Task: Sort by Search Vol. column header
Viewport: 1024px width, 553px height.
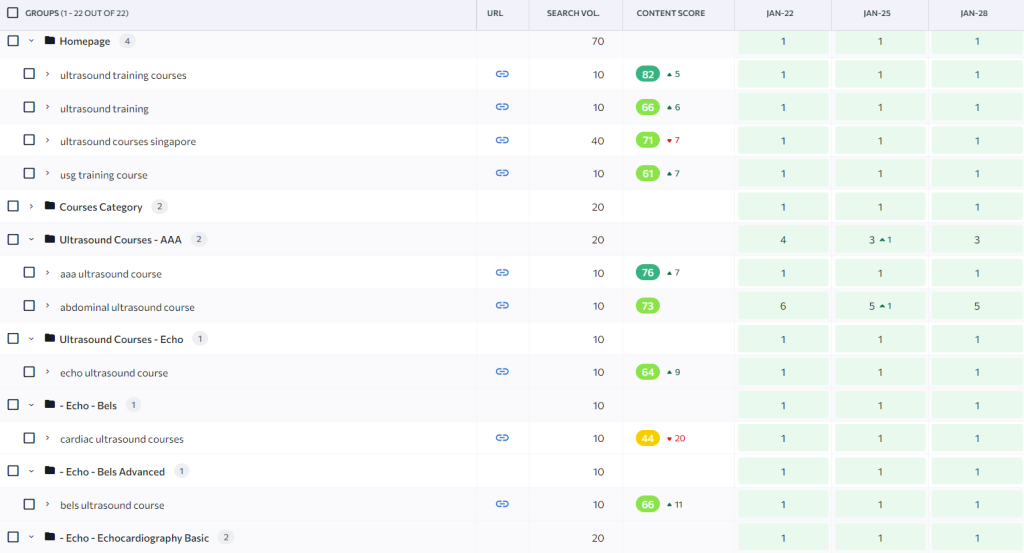Action: pyautogui.click(x=575, y=13)
